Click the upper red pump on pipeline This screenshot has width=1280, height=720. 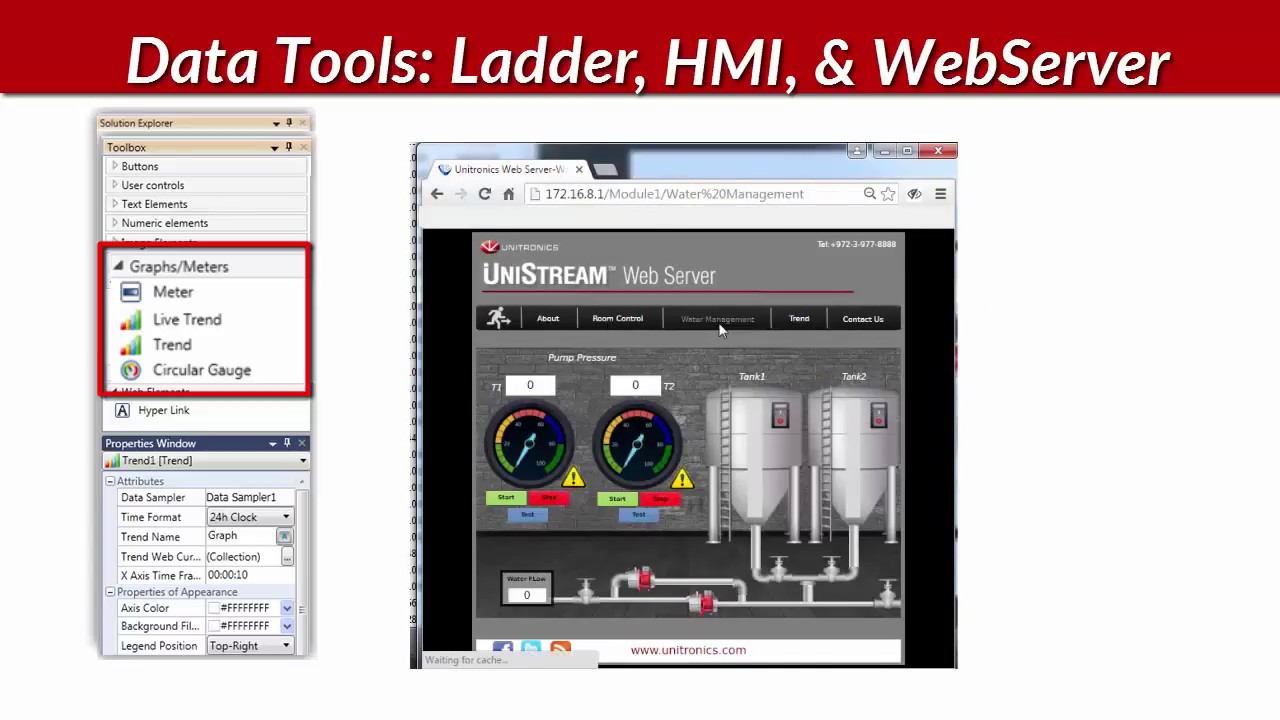(642, 580)
